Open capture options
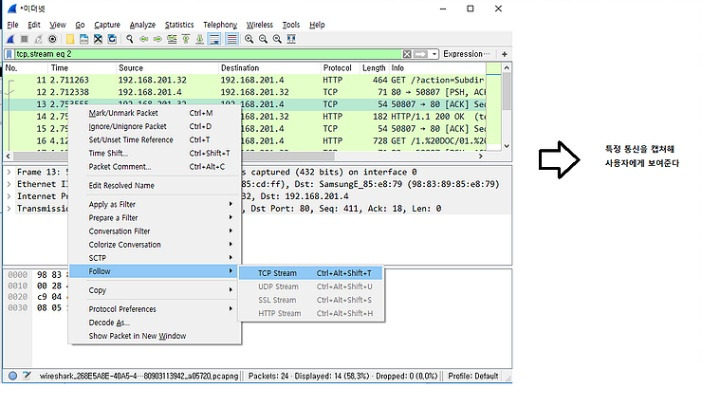 point(52,39)
